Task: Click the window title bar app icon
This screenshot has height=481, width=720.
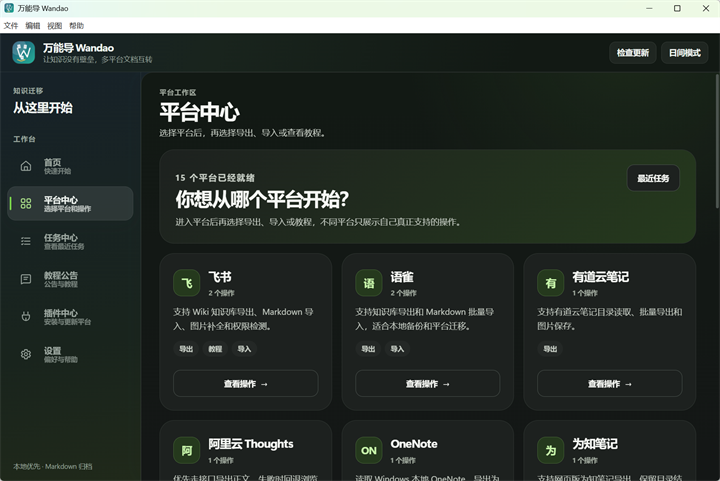Action: pyautogui.click(x=9, y=8)
